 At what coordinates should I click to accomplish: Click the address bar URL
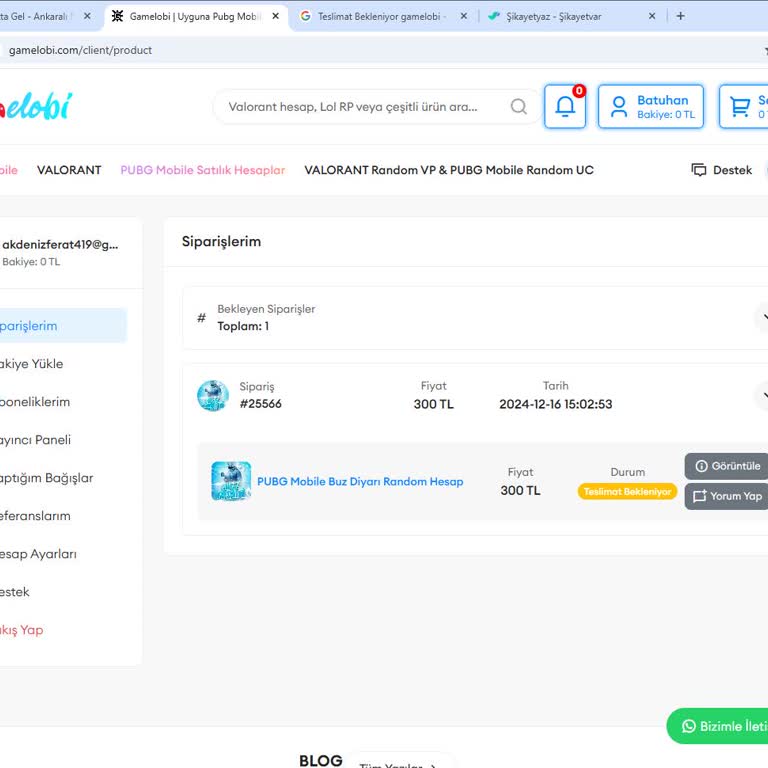(80, 50)
